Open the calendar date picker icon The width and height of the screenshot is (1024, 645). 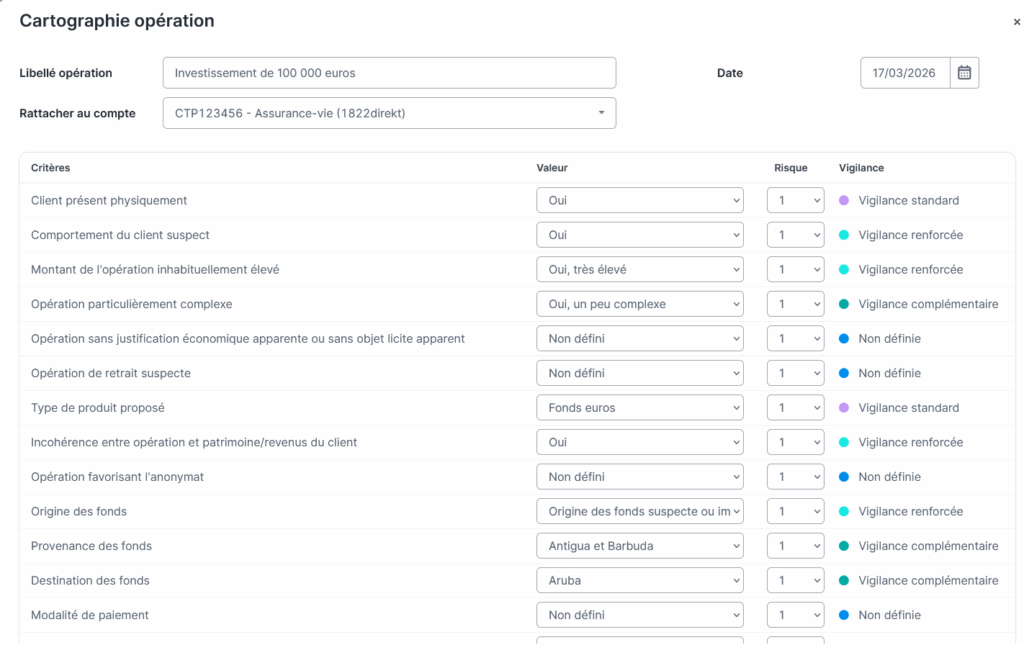pos(964,73)
